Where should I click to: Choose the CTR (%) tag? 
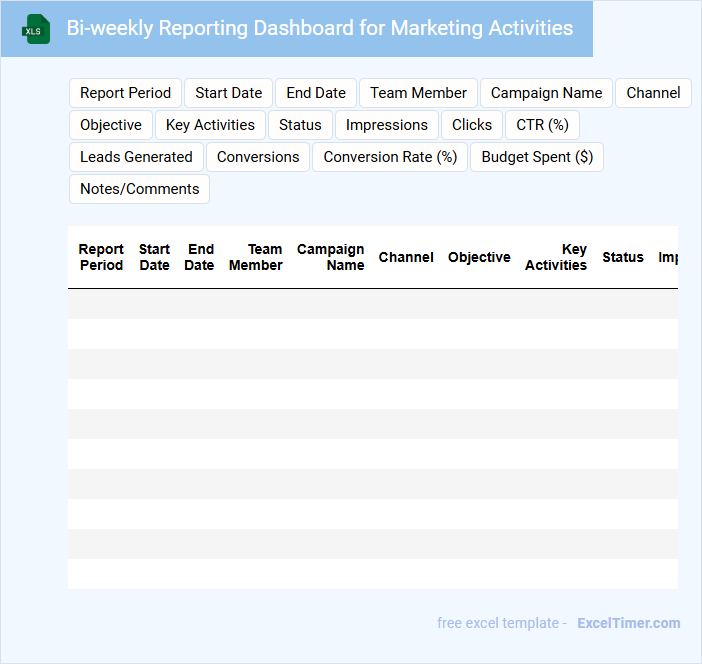coord(542,125)
